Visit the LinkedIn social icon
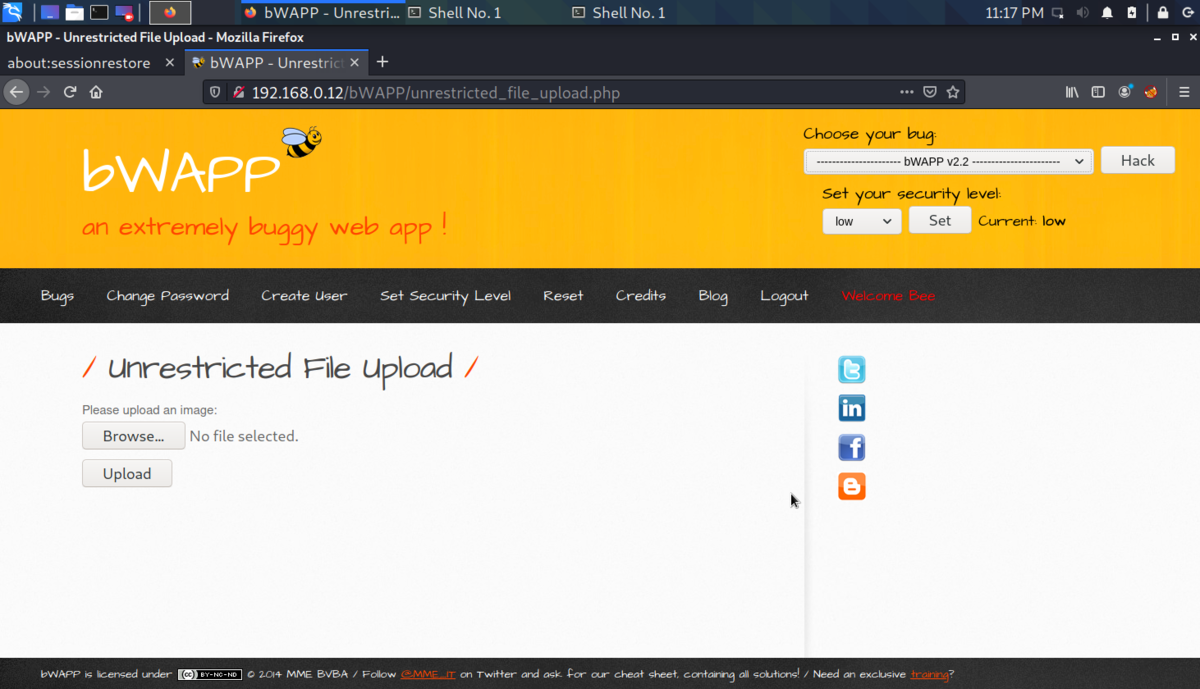 [x=852, y=408]
